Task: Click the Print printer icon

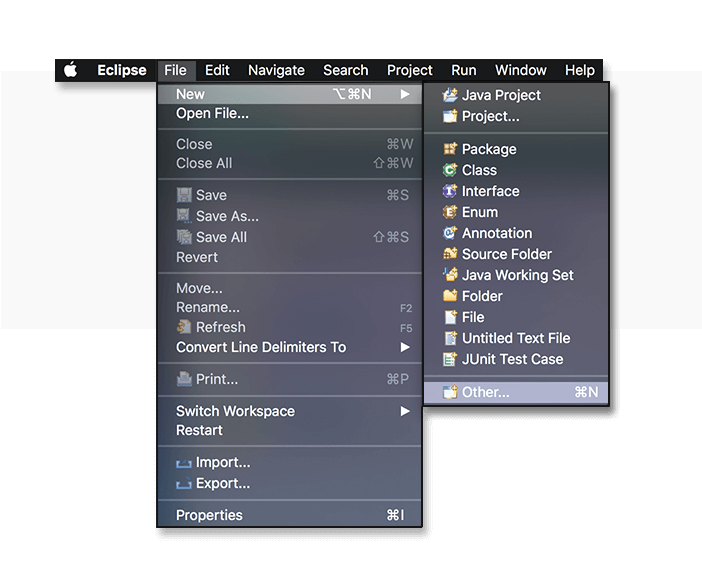Action: pyautogui.click(x=184, y=379)
